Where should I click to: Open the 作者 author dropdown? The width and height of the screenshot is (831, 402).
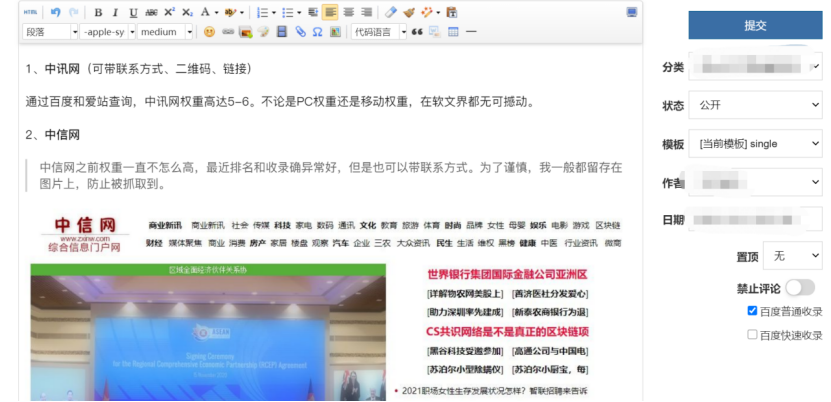755,182
